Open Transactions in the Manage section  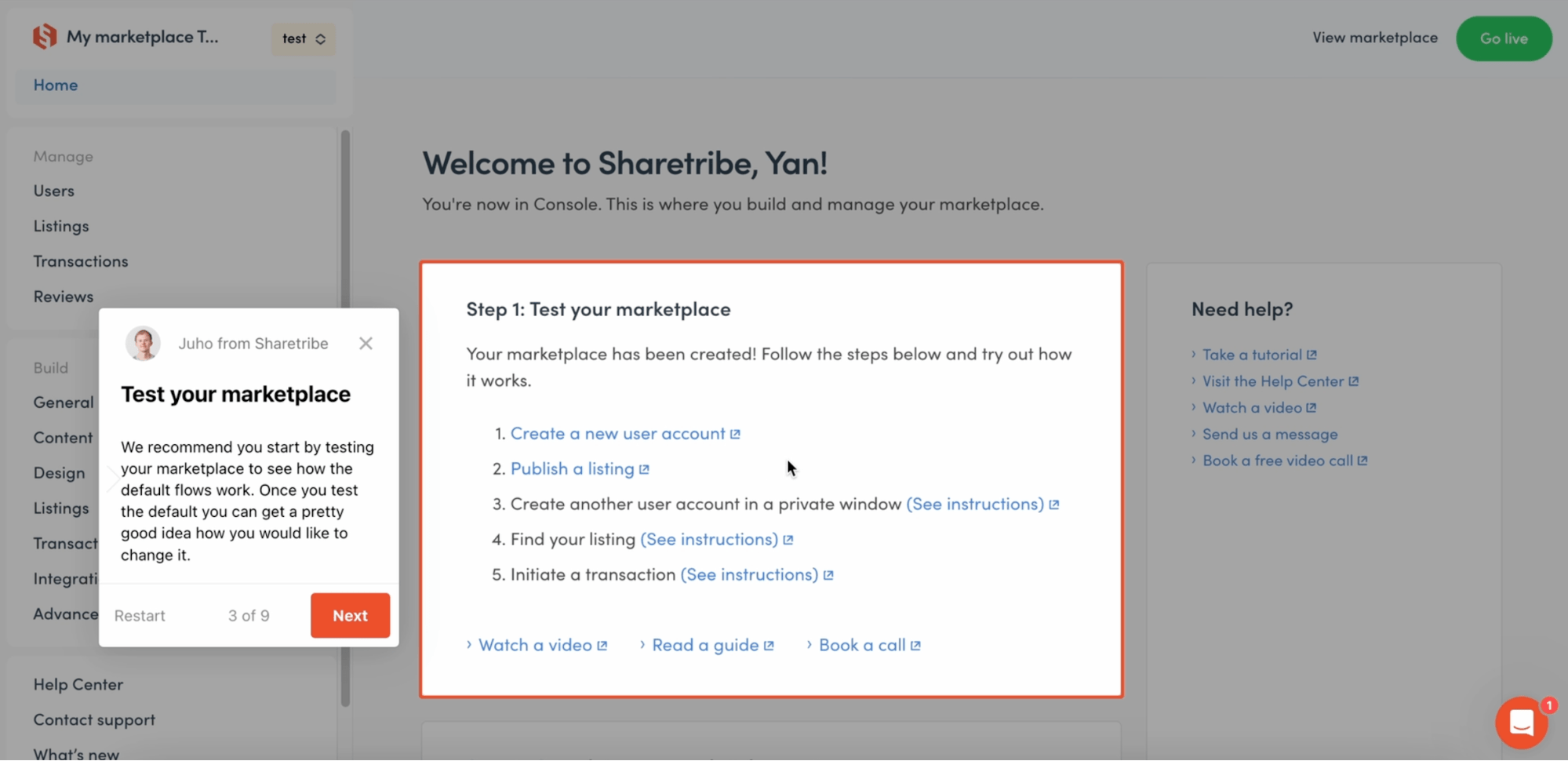click(x=80, y=261)
